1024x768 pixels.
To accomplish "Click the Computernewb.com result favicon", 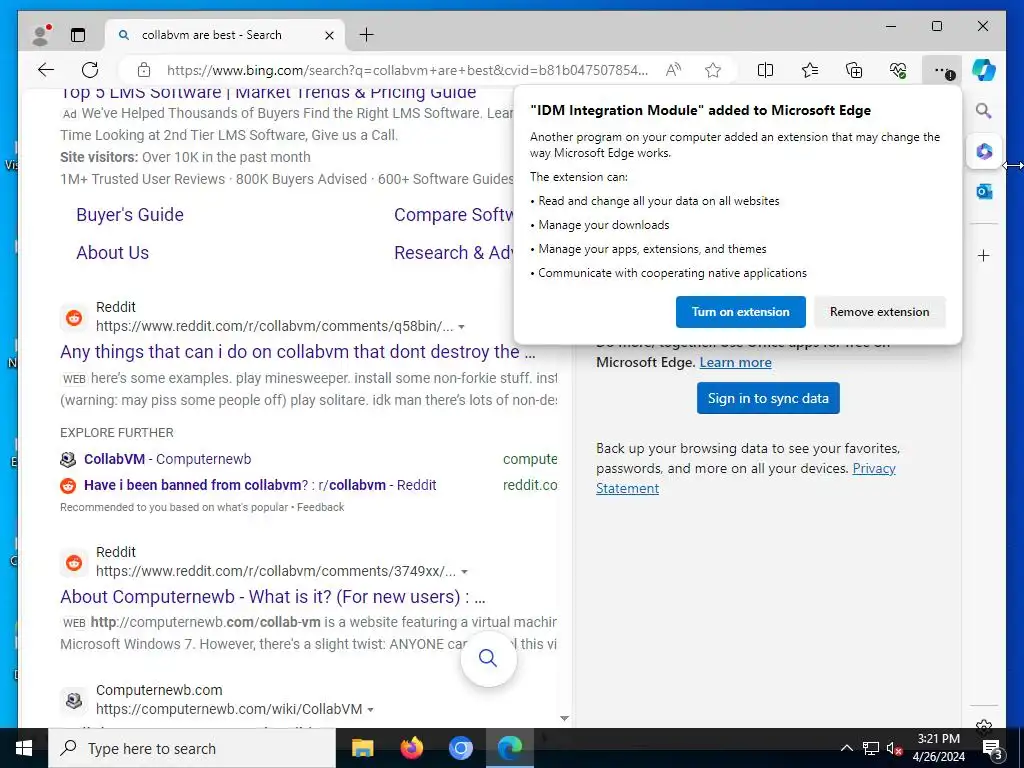I will [74, 701].
